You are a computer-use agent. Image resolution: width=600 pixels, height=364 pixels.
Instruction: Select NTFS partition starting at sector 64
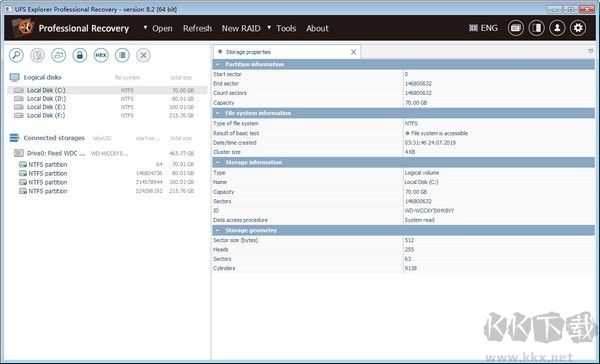tap(107, 165)
